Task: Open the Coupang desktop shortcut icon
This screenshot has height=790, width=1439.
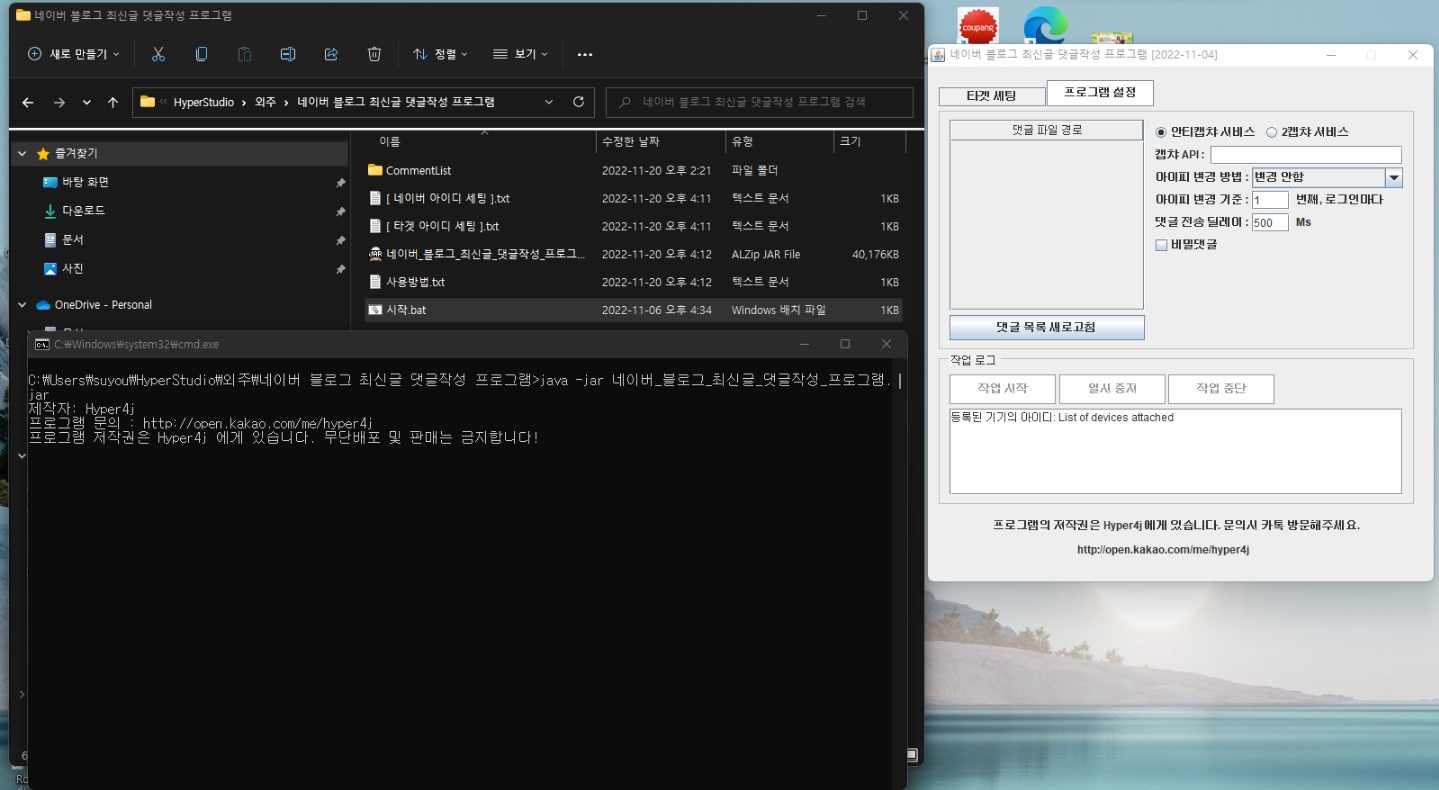Action: (x=978, y=26)
